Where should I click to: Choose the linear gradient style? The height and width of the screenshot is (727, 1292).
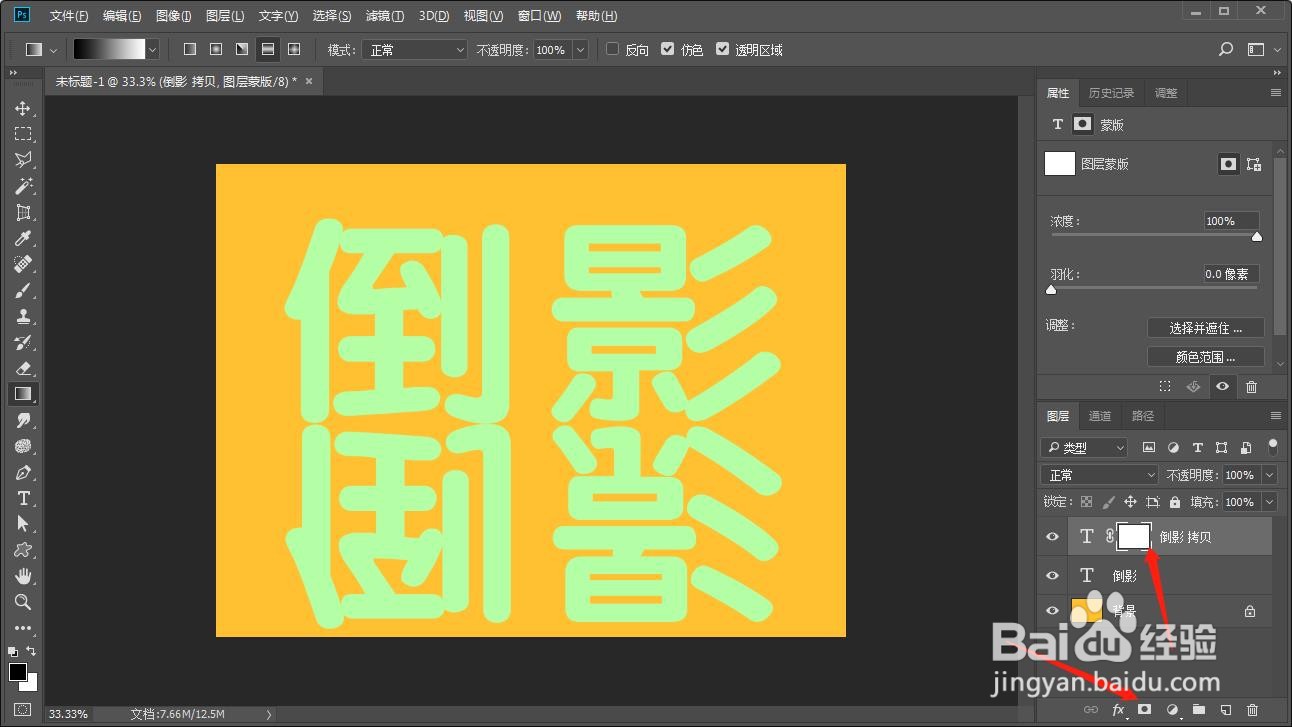(x=190, y=49)
